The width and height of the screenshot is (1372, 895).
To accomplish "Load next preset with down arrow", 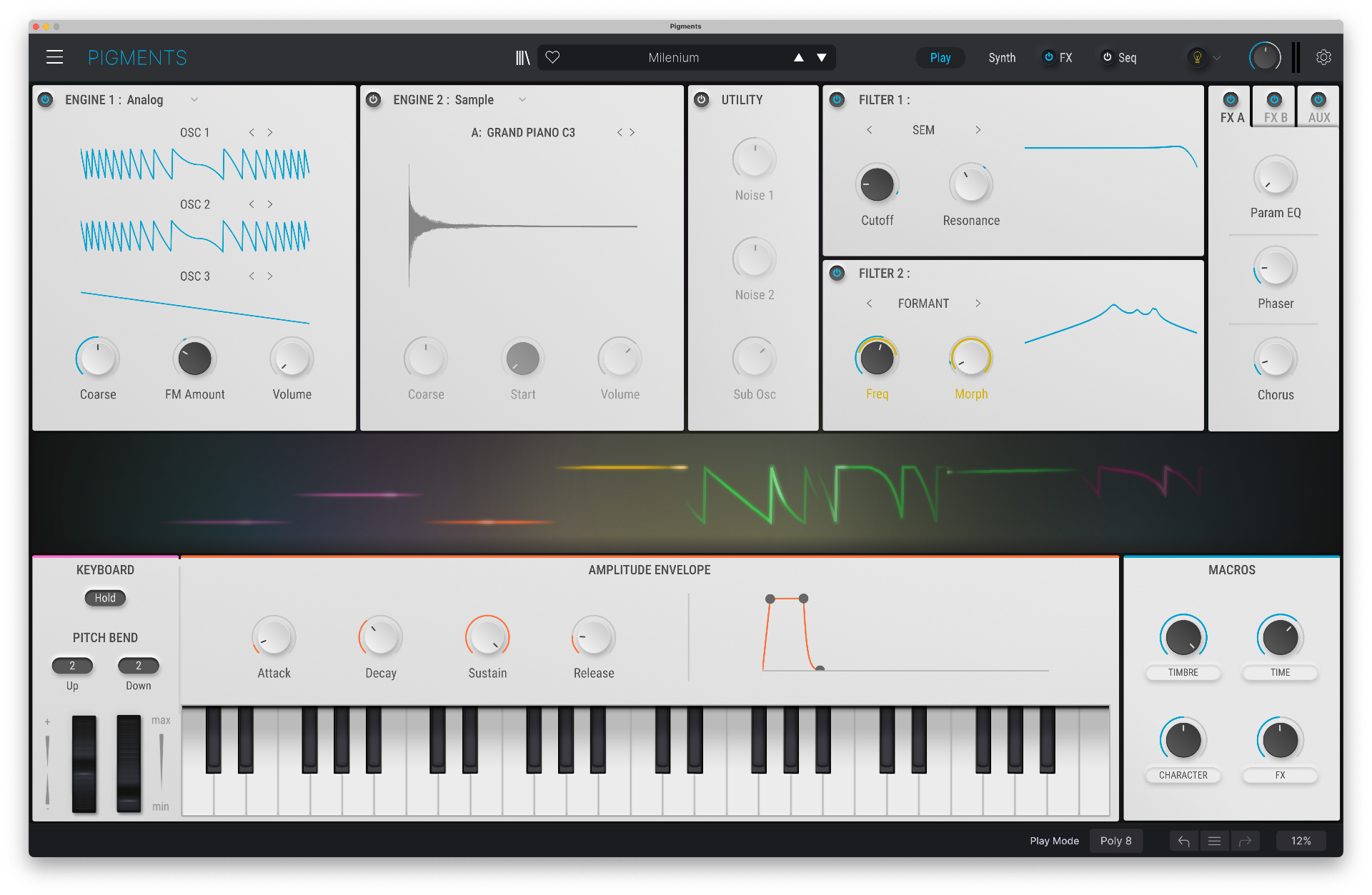I will pyautogui.click(x=822, y=58).
